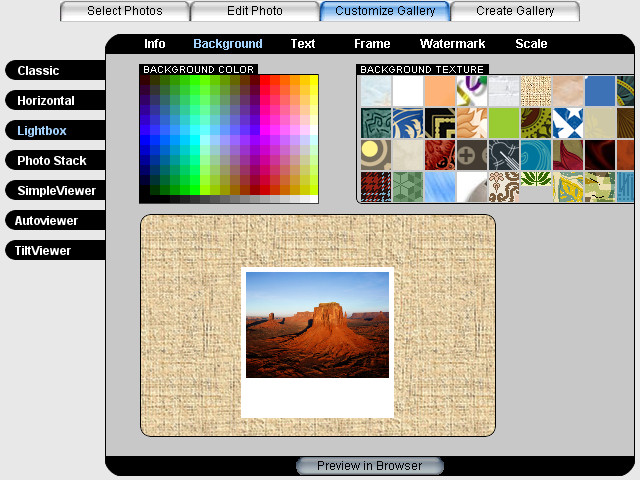The height and width of the screenshot is (480, 640).
Task: Pick the yellow and teal floral texture
Action: click(x=568, y=187)
